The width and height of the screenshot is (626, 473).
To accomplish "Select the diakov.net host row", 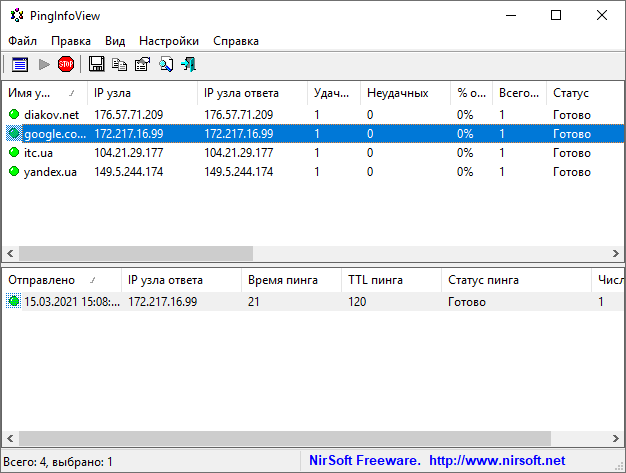I will click(313, 115).
